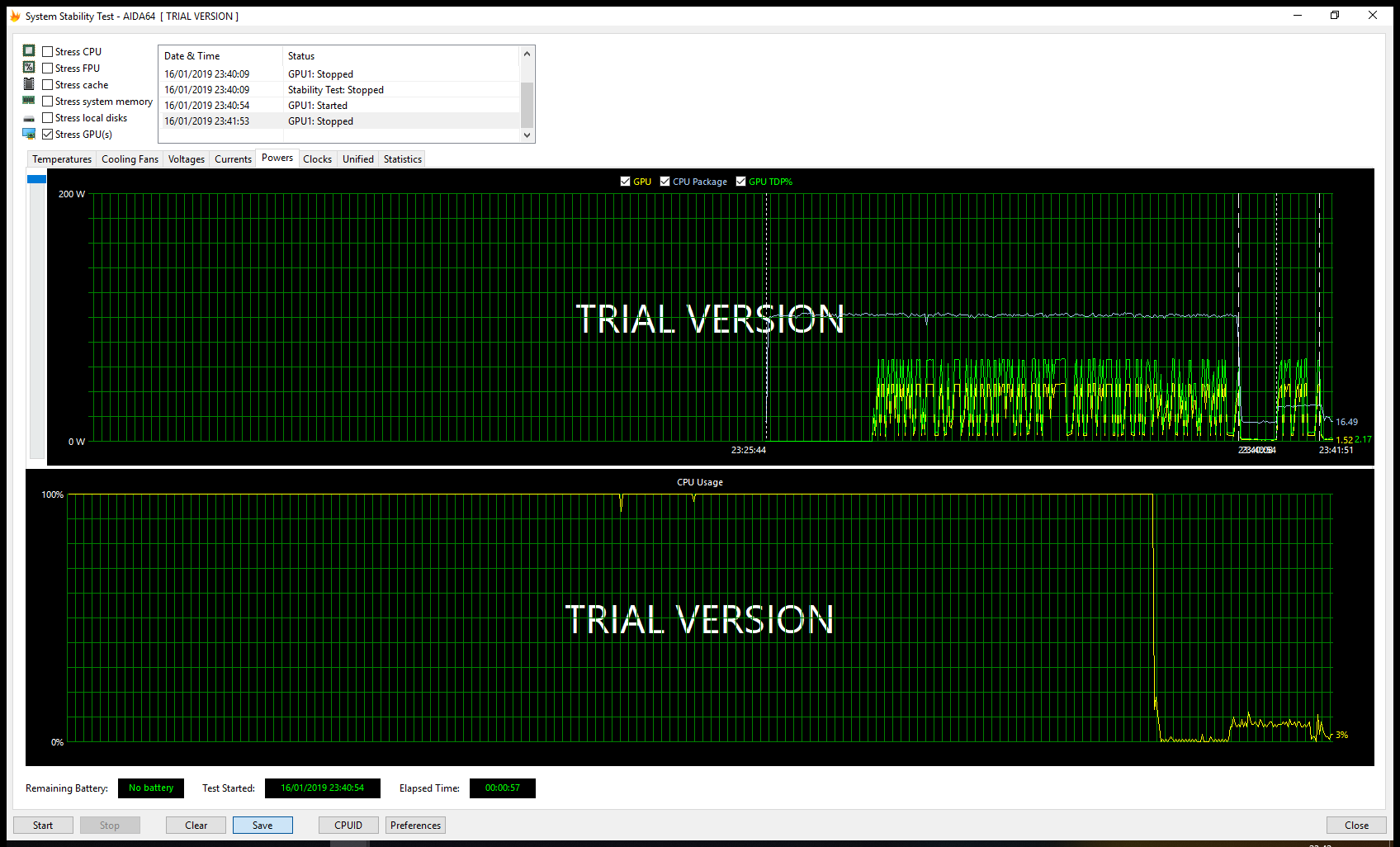The width and height of the screenshot is (1400, 847).
Task: Tick the Stress system memory checkbox
Action: tap(47, 101)
